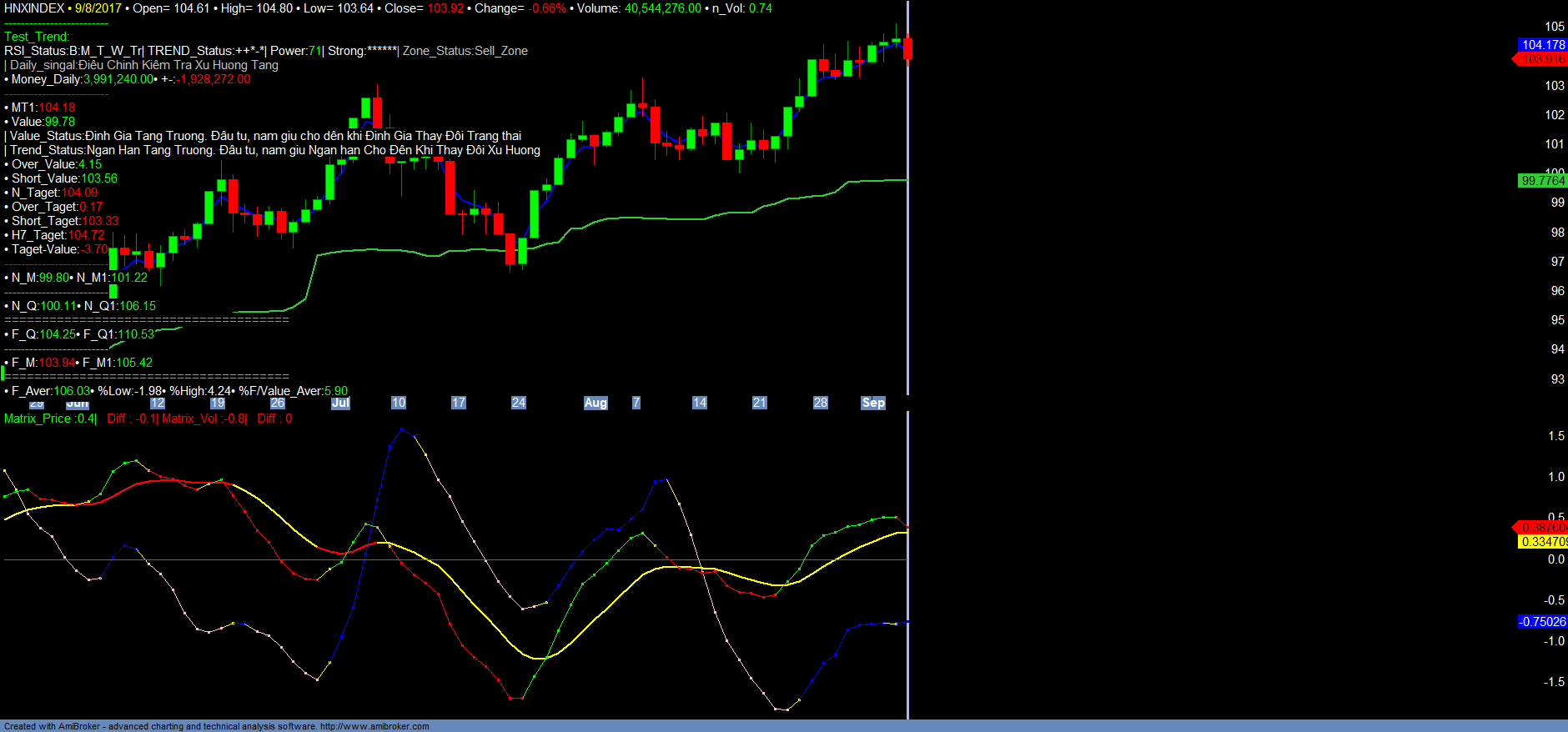Select the 'Sep' marker on the time axis
Image resolution: width=1568 pixels, height=732 pixels.
873,403
